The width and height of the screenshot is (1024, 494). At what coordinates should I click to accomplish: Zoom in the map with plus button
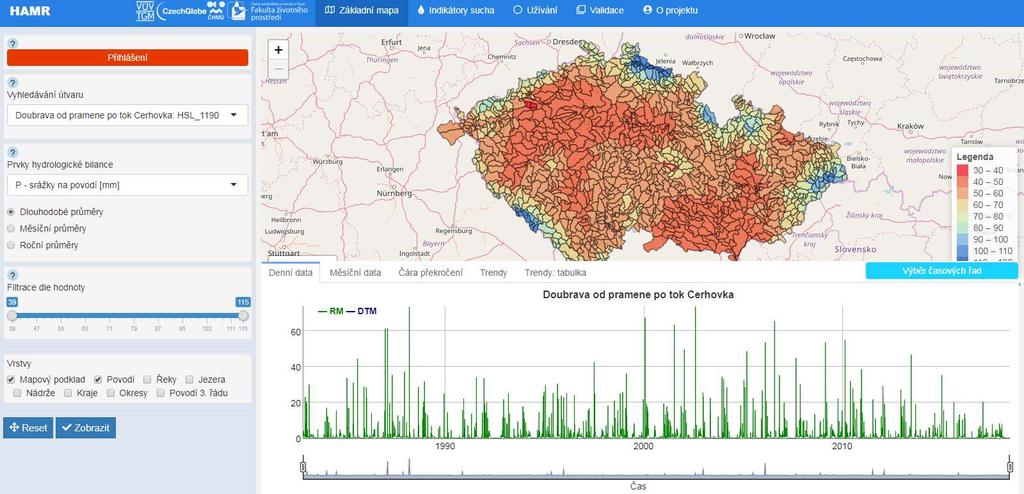[x=279, y=50]
